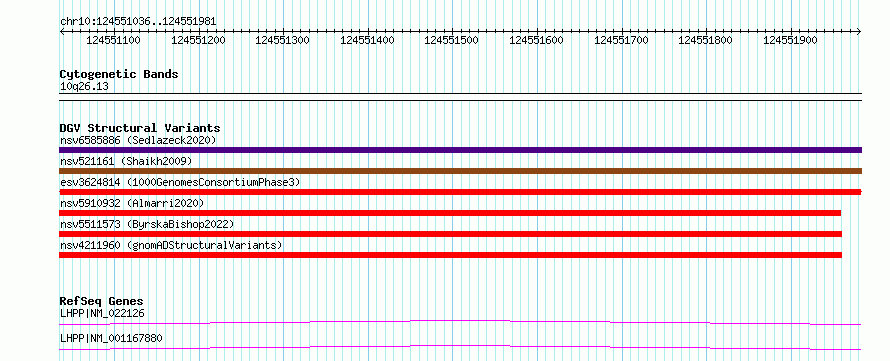Select the red nsv5910932 variant bar
The height and width of the screenshot is (361, 890).
450,213
